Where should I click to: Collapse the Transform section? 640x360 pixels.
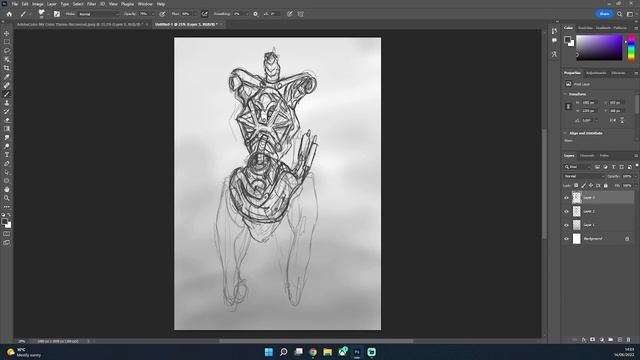(566, 94)
